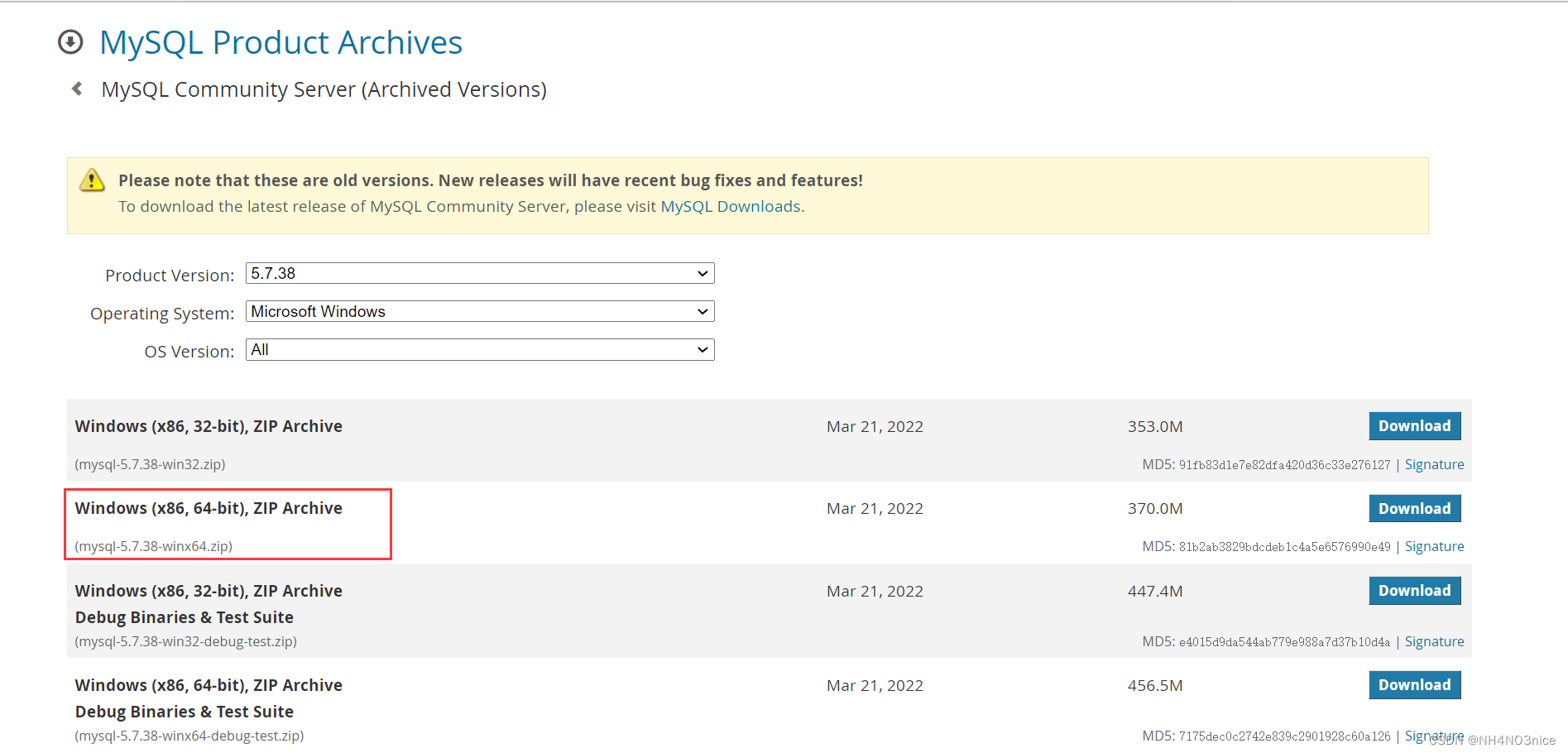Open the OS Version dropdown showing All

click(480, 349)
